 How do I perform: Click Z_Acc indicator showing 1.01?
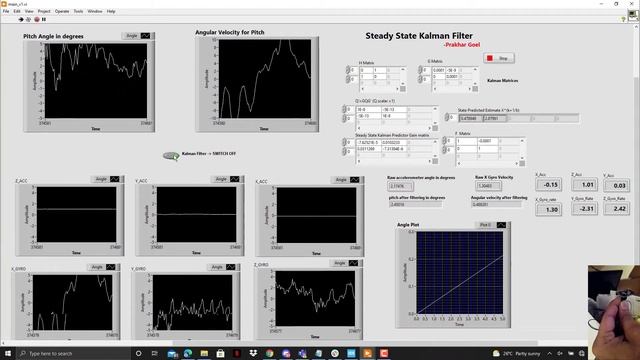[584, 185]
